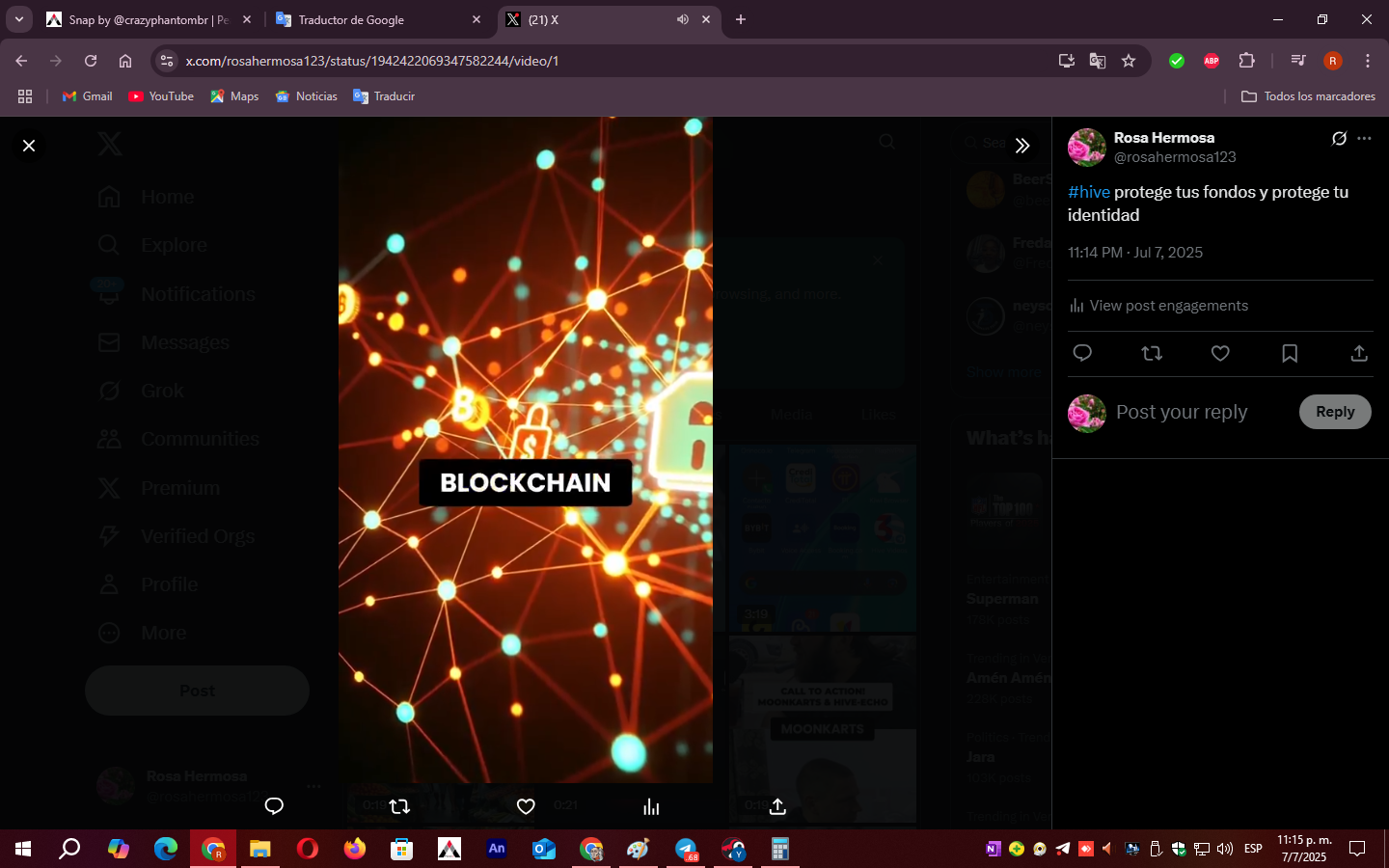Viewport: 1389px width, 868px height.
Task: Open the Noticias bookmark
Action: [307, 96]
